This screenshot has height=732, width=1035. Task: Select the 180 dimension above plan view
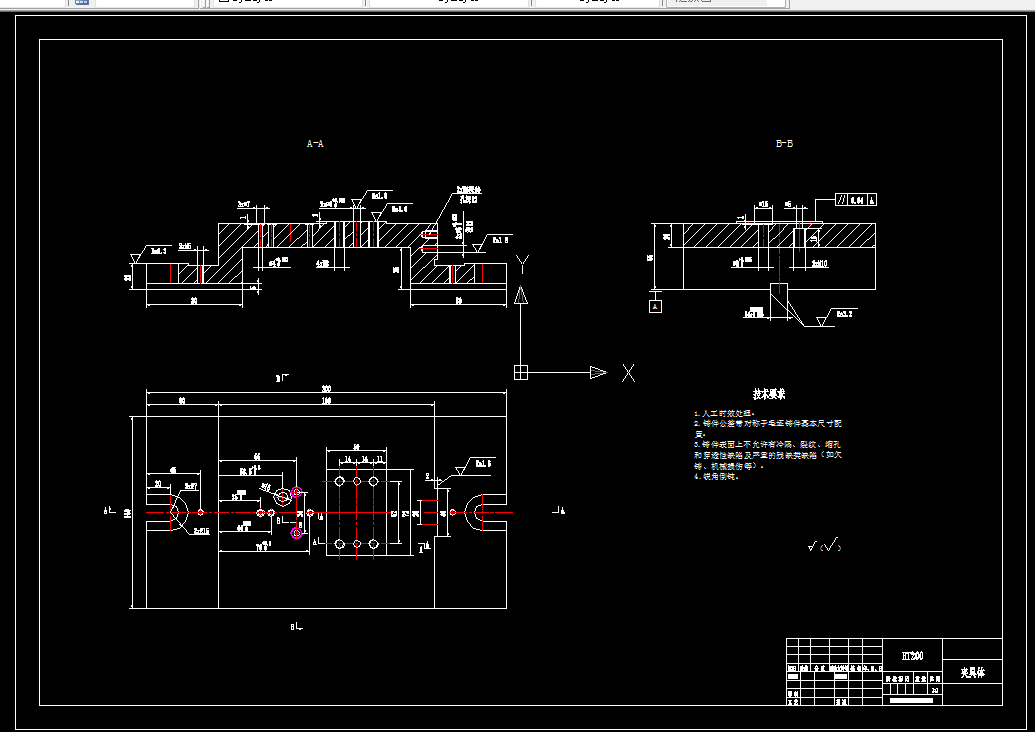pyautogui.click(x=326, y=401)
